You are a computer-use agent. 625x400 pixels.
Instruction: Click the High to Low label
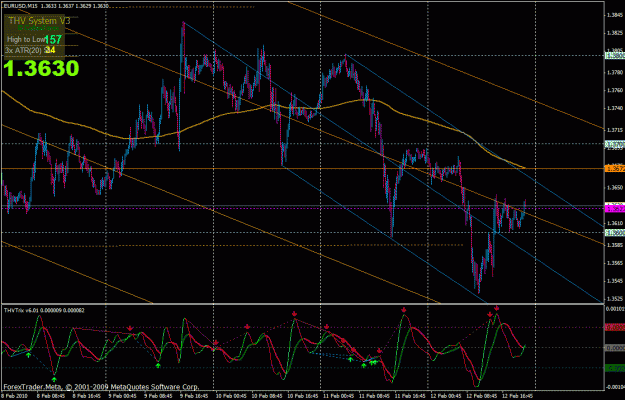[x=26, y=39]
